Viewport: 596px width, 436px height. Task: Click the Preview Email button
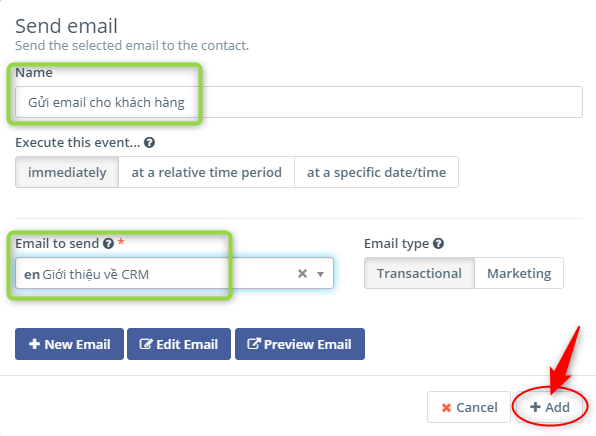pyautogui.click(x=300, y=344)
